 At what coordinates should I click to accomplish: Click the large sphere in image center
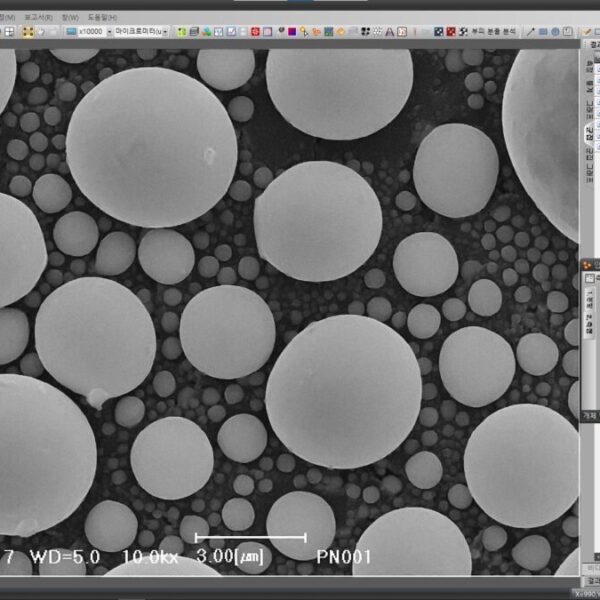pos(342,390)
